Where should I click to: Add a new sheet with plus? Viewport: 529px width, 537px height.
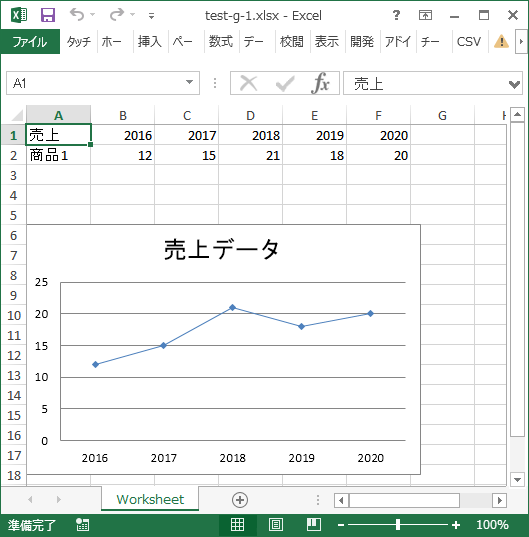click(x=240, y=500)
